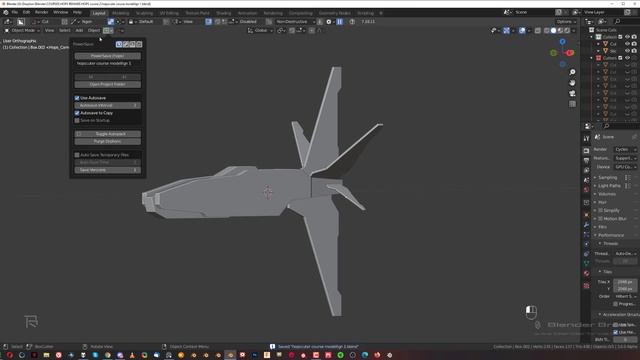Adjust the Autosave Interval slider
The width and height of the screenshot is (640, 360).
108,106
